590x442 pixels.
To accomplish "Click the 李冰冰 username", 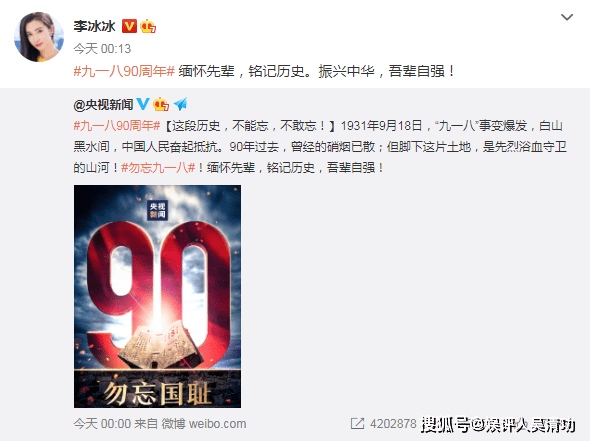I will point(94,26).
